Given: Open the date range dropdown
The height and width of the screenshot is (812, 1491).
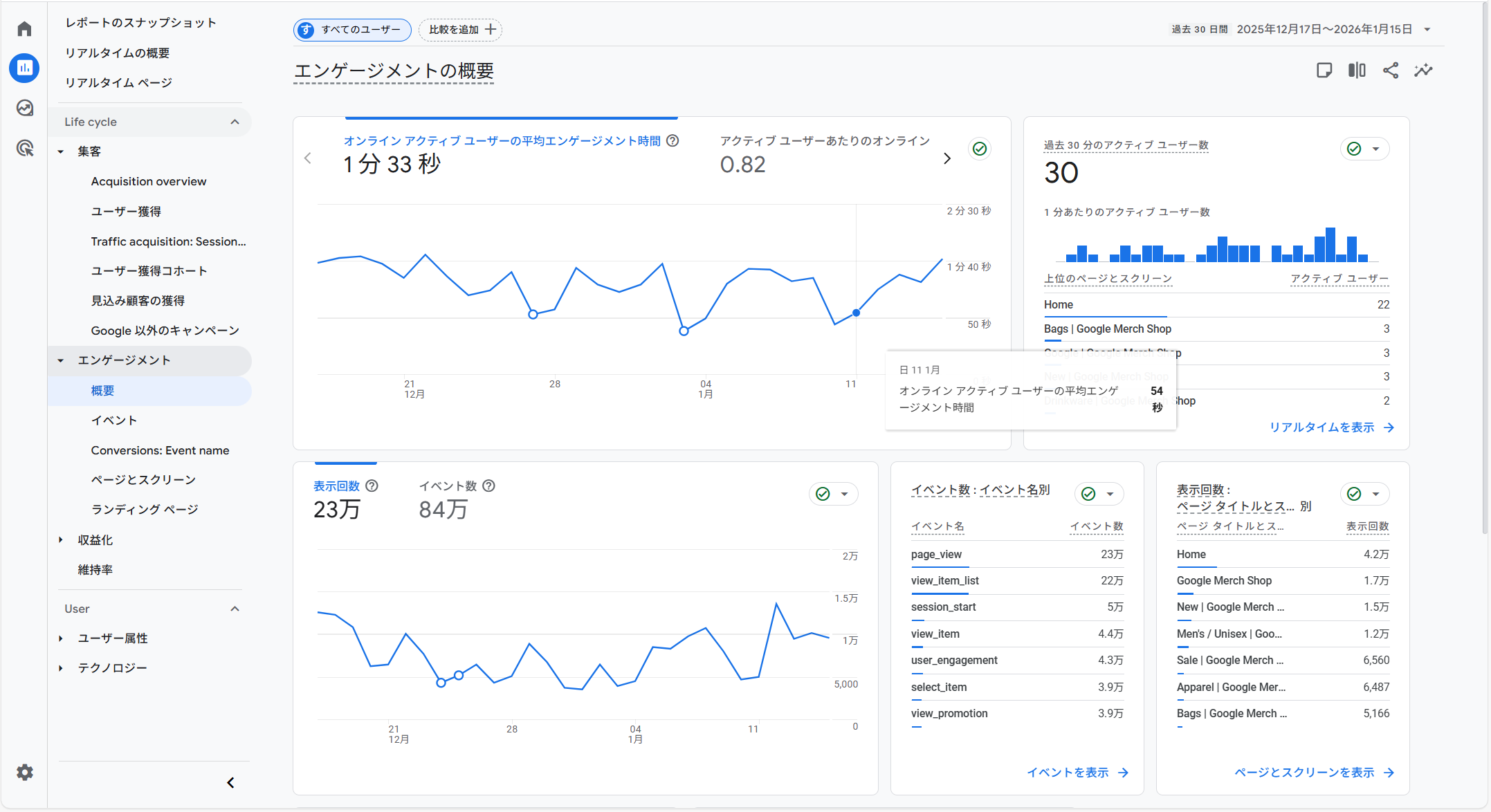Looking at the screenshot, I should pyautogui.click(x=1427, y=30).
